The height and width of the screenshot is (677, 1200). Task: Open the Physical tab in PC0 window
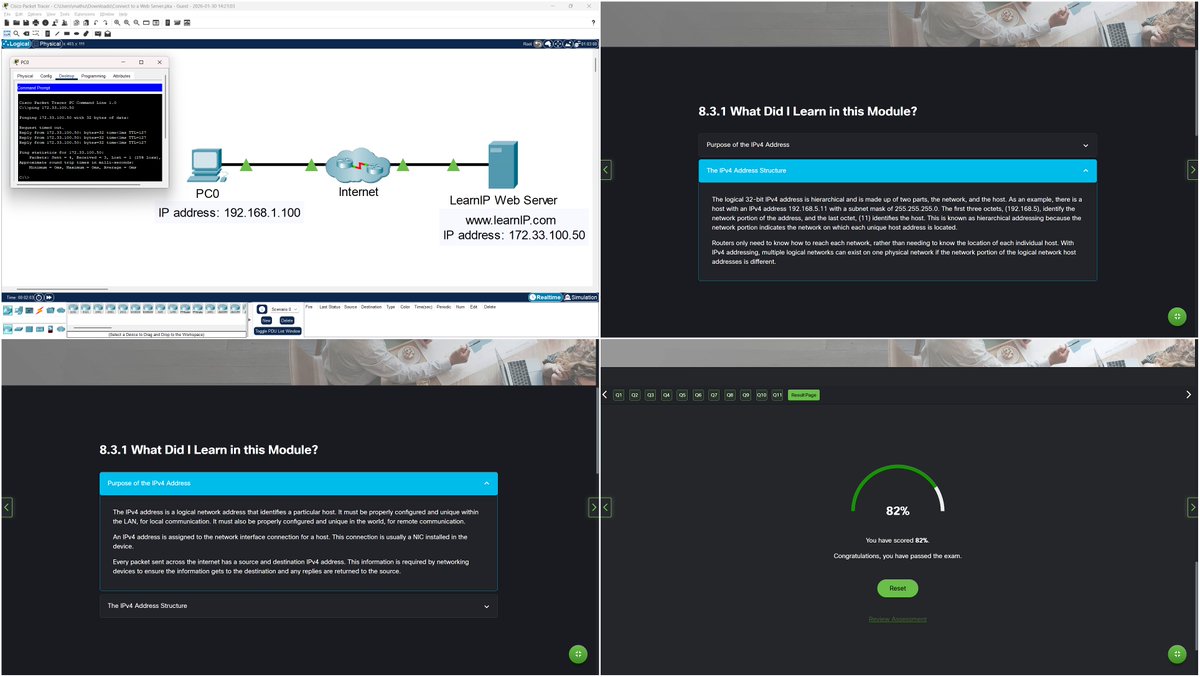[25, 76]
